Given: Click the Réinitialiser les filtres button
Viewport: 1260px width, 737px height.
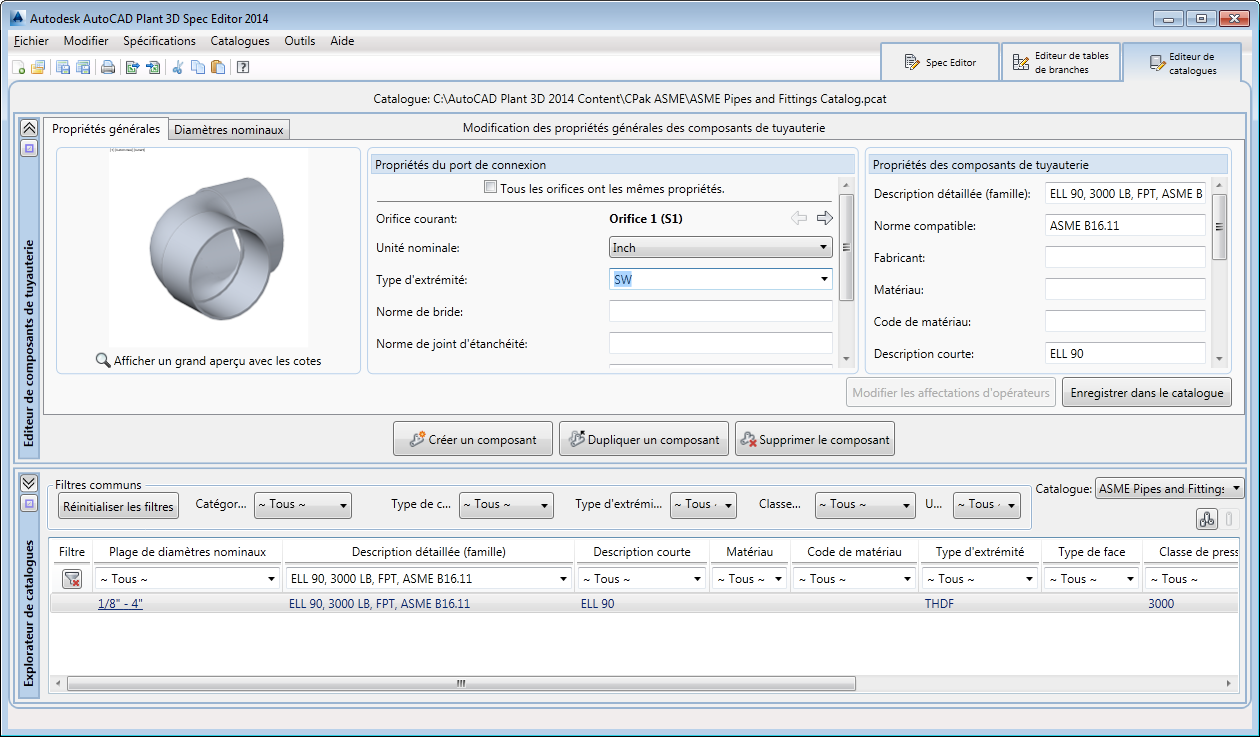Looking at the screenshot, I should coord(118,507).
